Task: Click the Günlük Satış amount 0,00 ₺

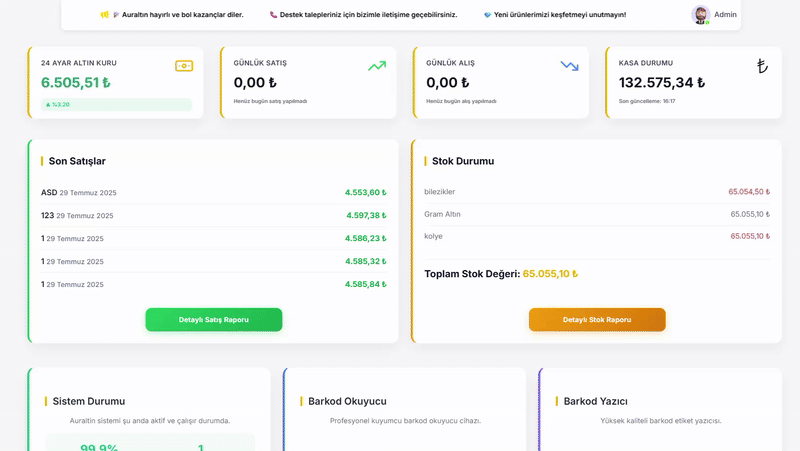Action: click(x=255, y=83)
